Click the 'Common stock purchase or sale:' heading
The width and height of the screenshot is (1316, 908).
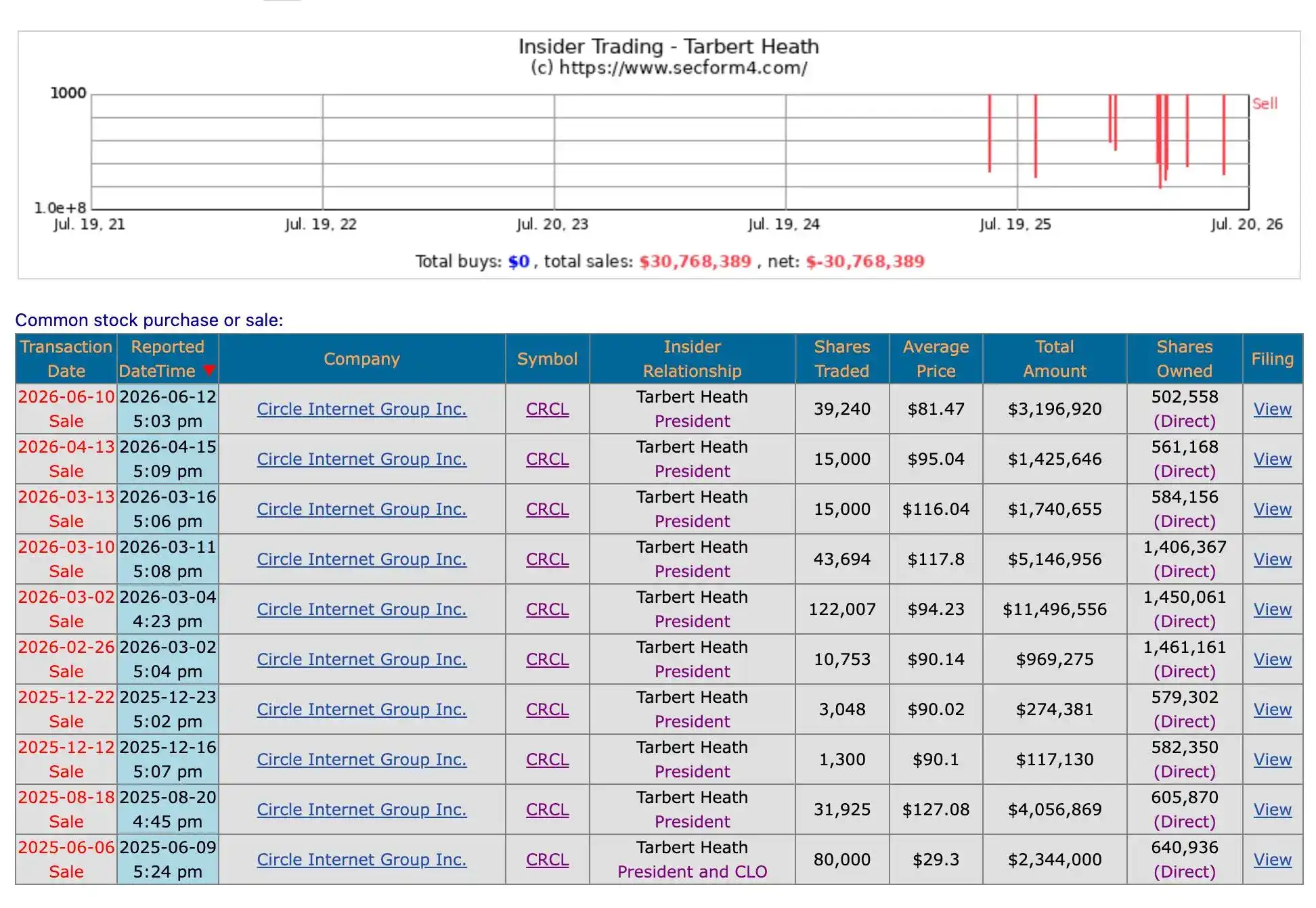point(149,319)
